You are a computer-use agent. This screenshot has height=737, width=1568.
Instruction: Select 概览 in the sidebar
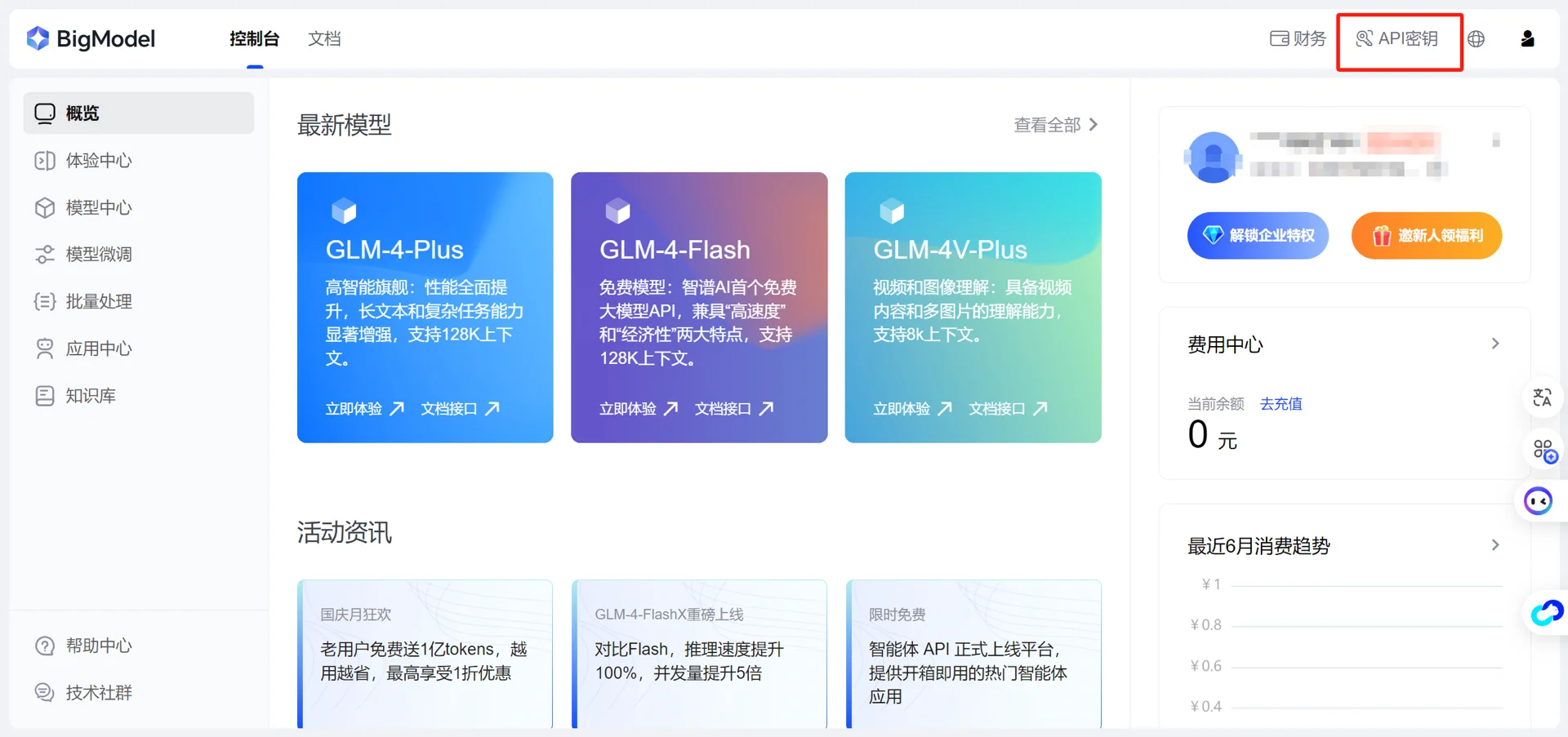tap(139, 113)
